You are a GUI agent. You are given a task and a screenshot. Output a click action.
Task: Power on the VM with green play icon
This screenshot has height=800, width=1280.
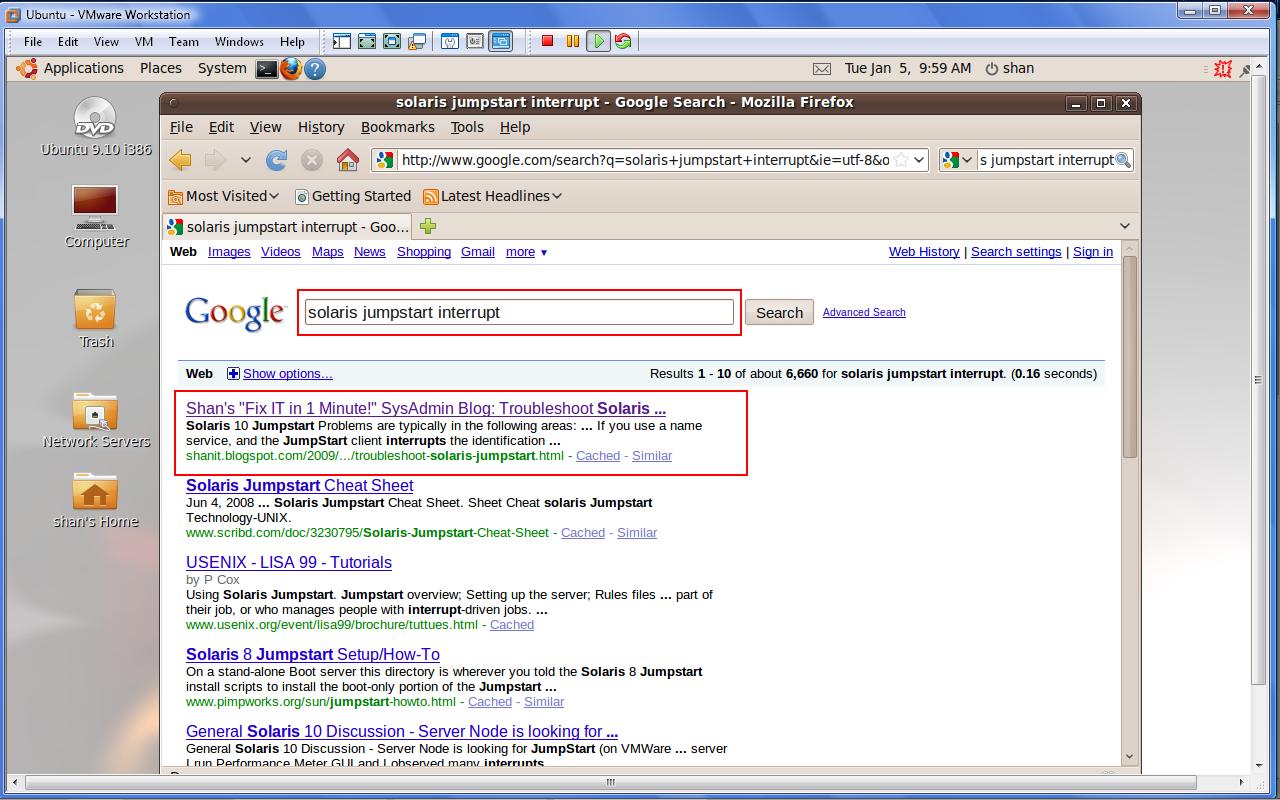598,41
